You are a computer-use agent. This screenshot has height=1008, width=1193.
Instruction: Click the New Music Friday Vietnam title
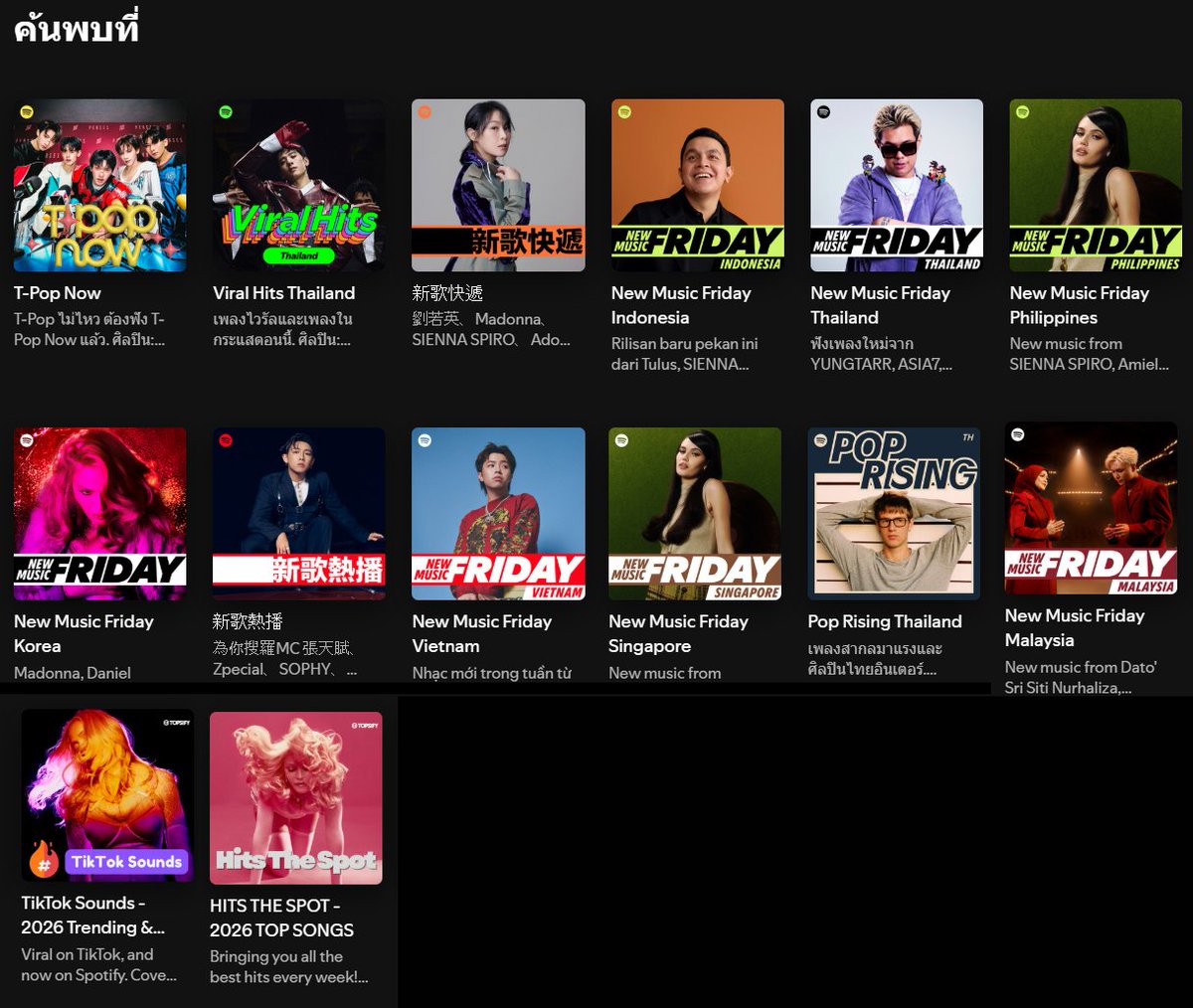click(482, 633)
